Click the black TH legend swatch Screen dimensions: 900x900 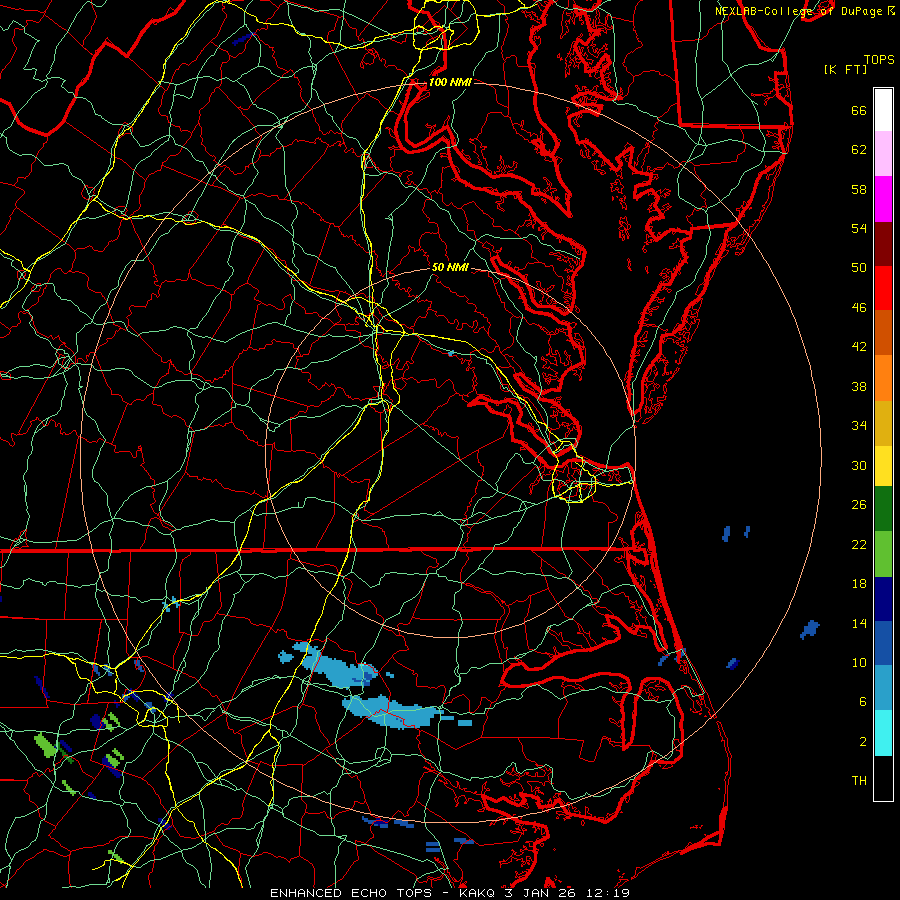pos(883,778)
